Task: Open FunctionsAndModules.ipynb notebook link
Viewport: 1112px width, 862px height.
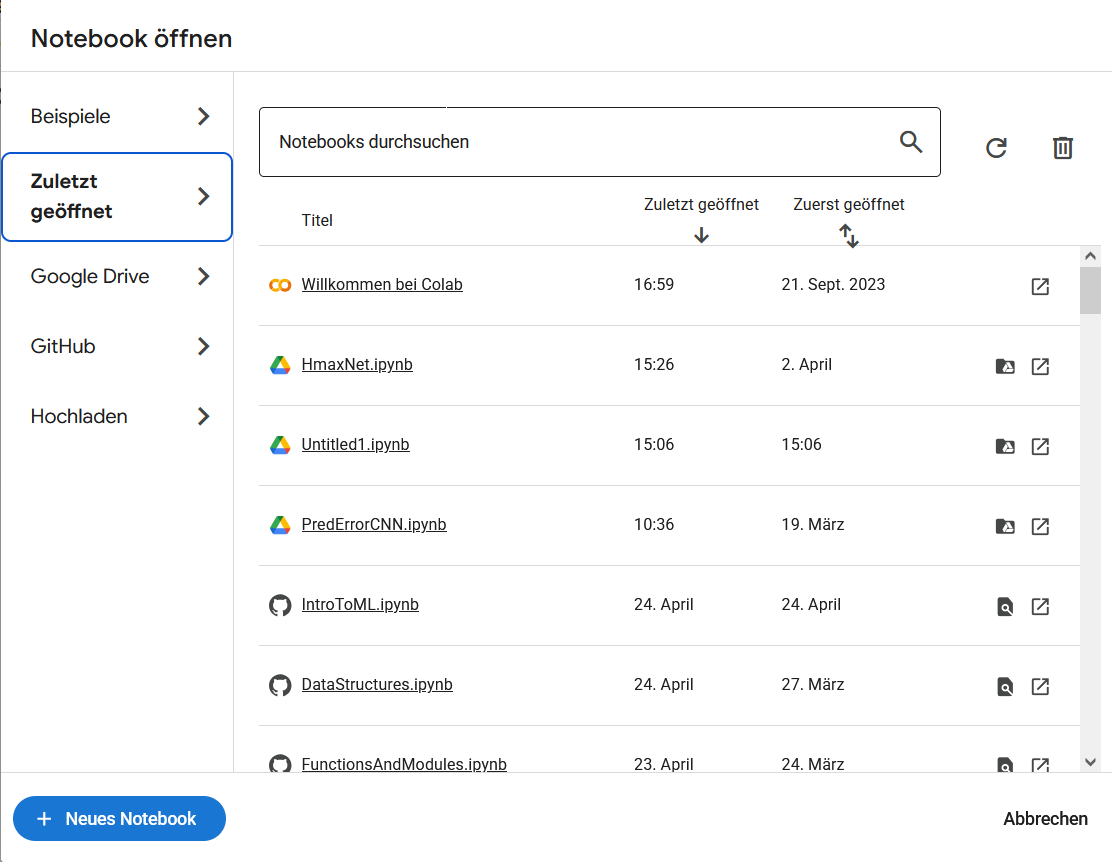Action: pos(404,764)
